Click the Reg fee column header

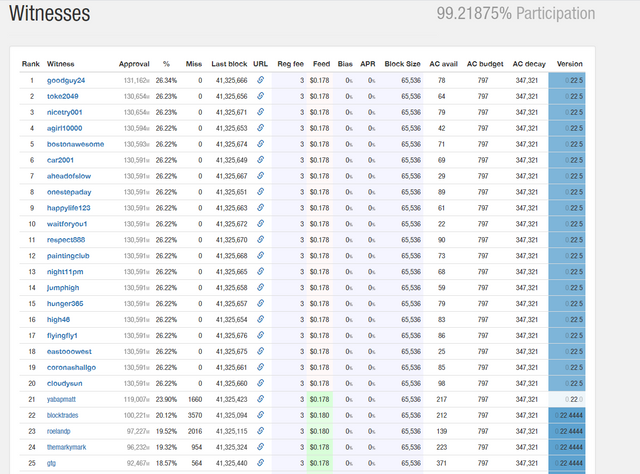click(291, 64)
